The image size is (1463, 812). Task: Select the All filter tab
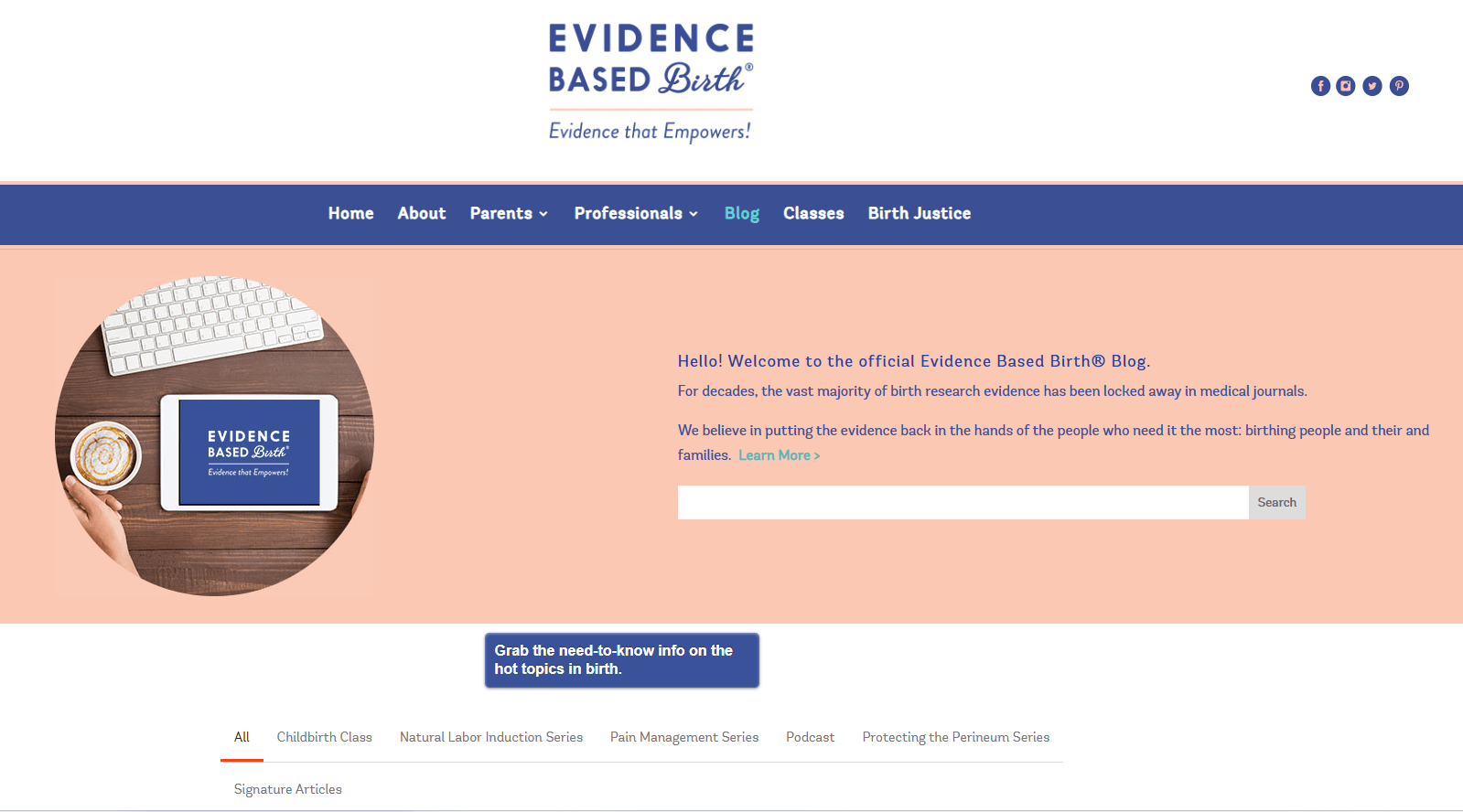[242, 737]
